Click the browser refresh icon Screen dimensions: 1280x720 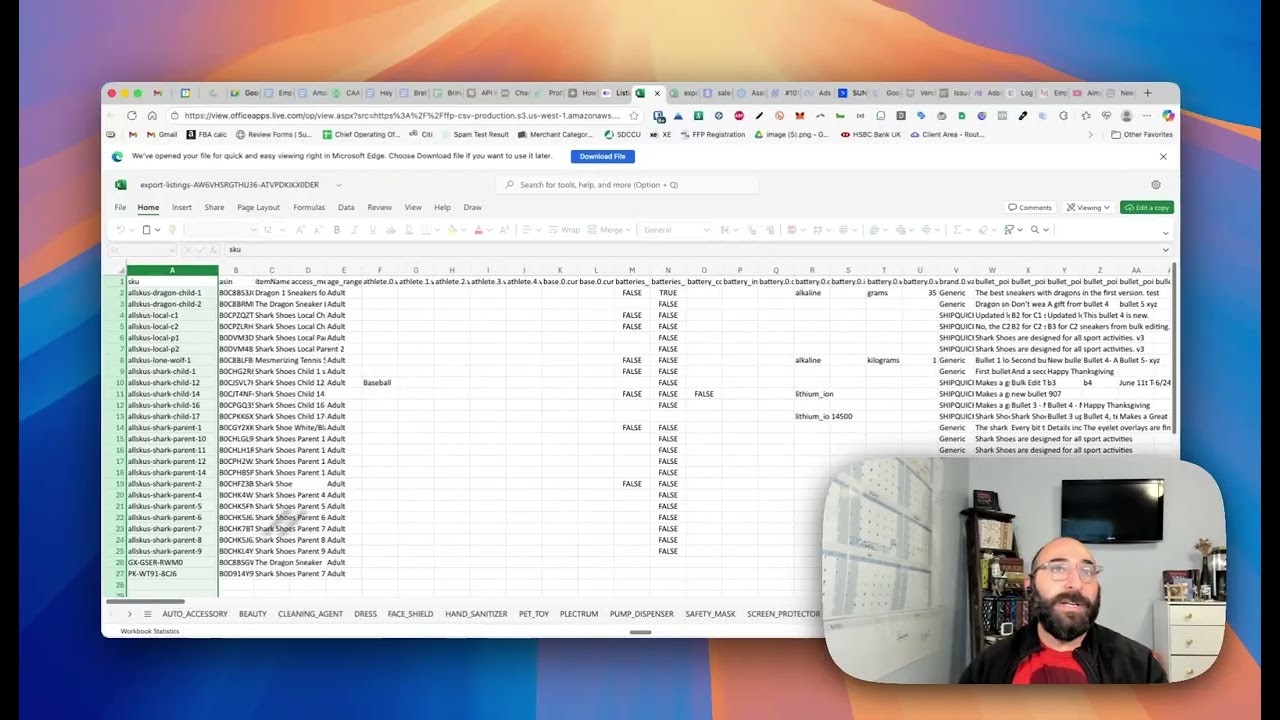[x=132, y=116]
